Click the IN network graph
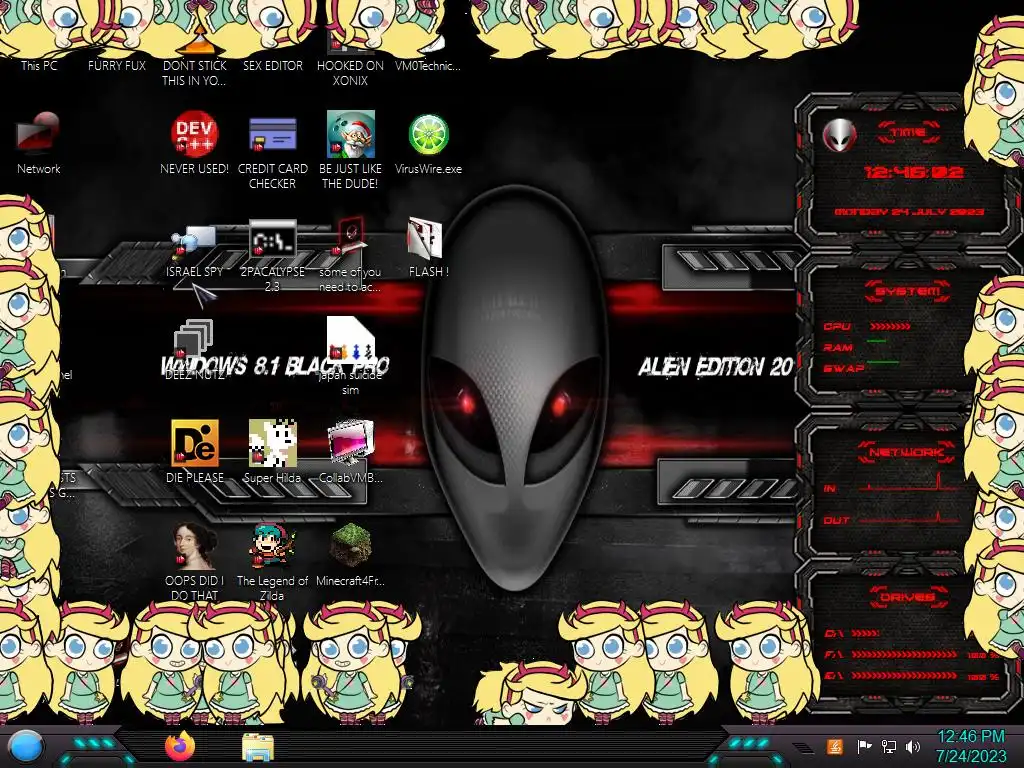 coord(909,482)
